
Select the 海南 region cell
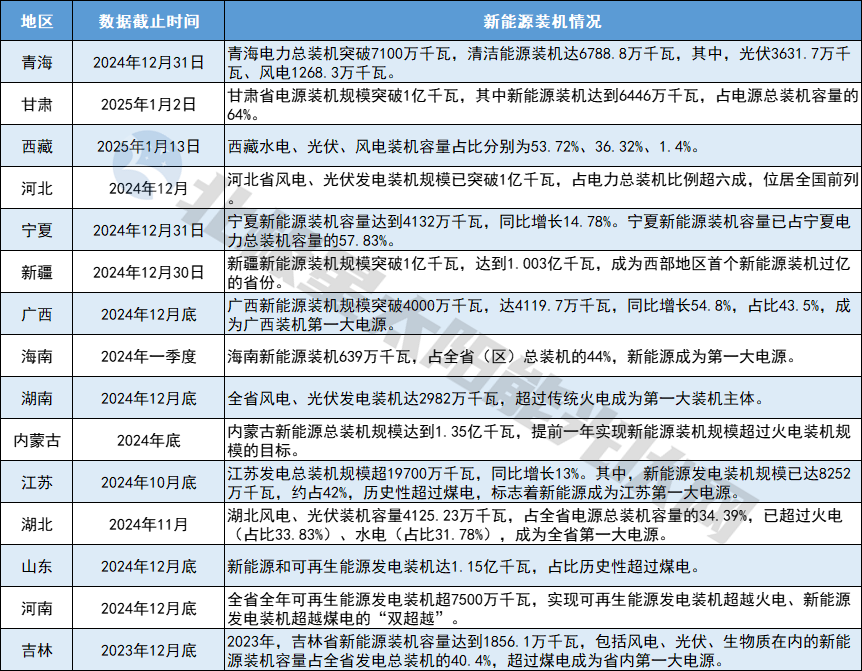click(x=37, y=356)
